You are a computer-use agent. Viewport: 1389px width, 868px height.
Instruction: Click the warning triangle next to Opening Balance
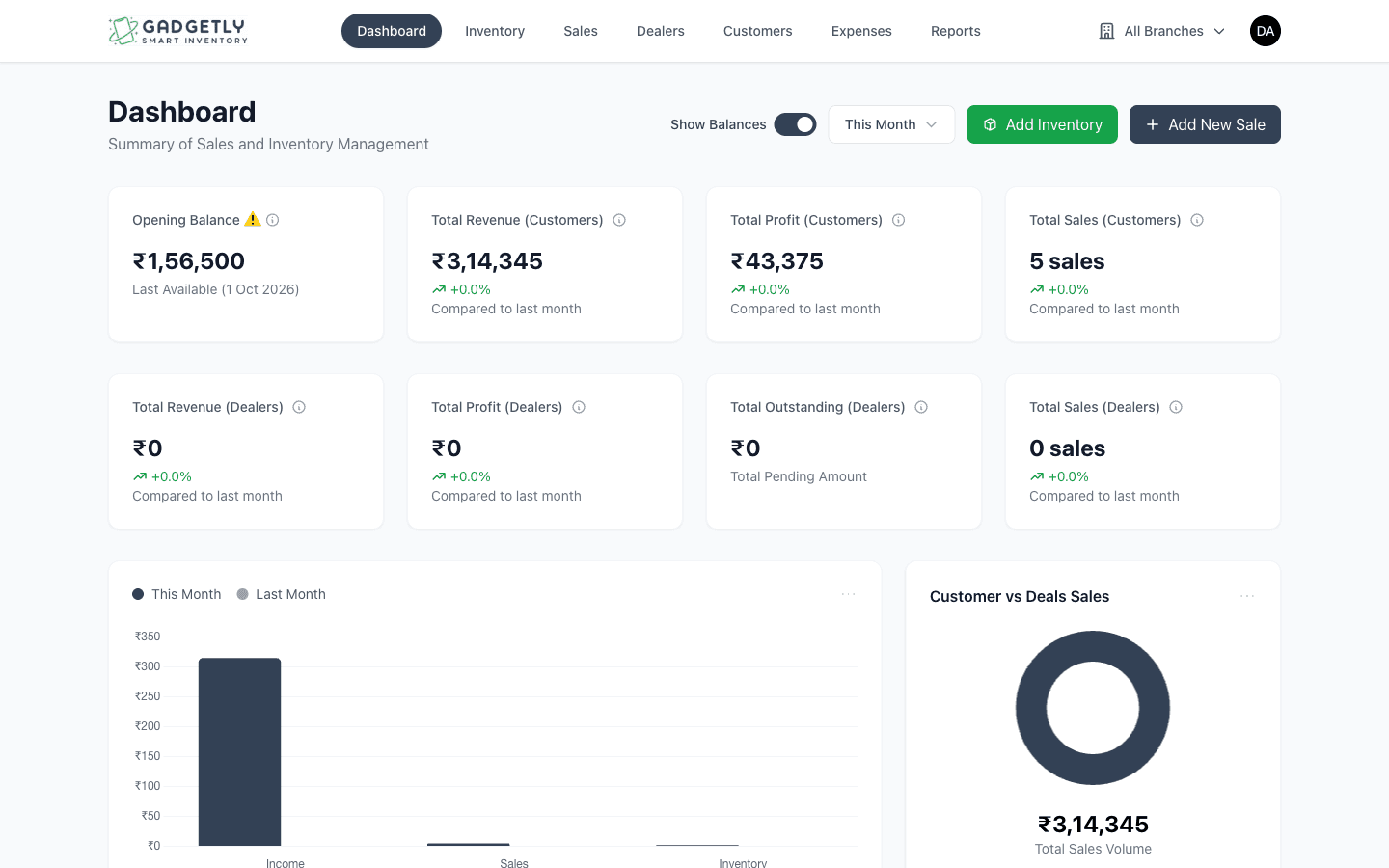tap(253, 219)
